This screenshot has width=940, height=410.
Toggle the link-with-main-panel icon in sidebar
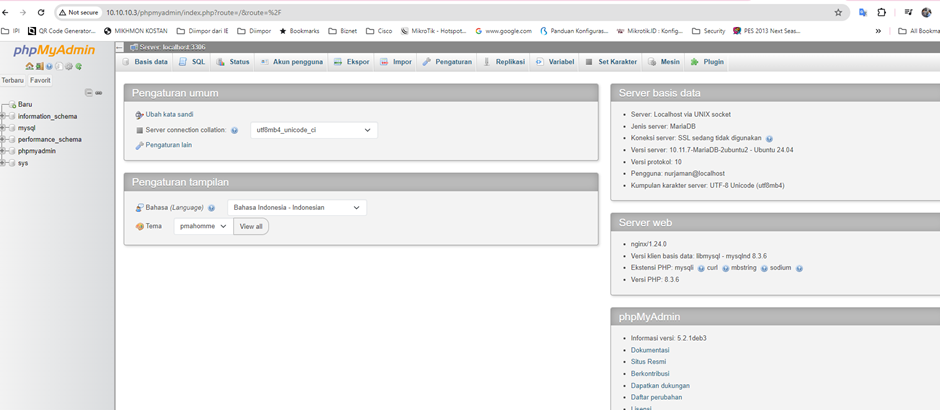99,92
